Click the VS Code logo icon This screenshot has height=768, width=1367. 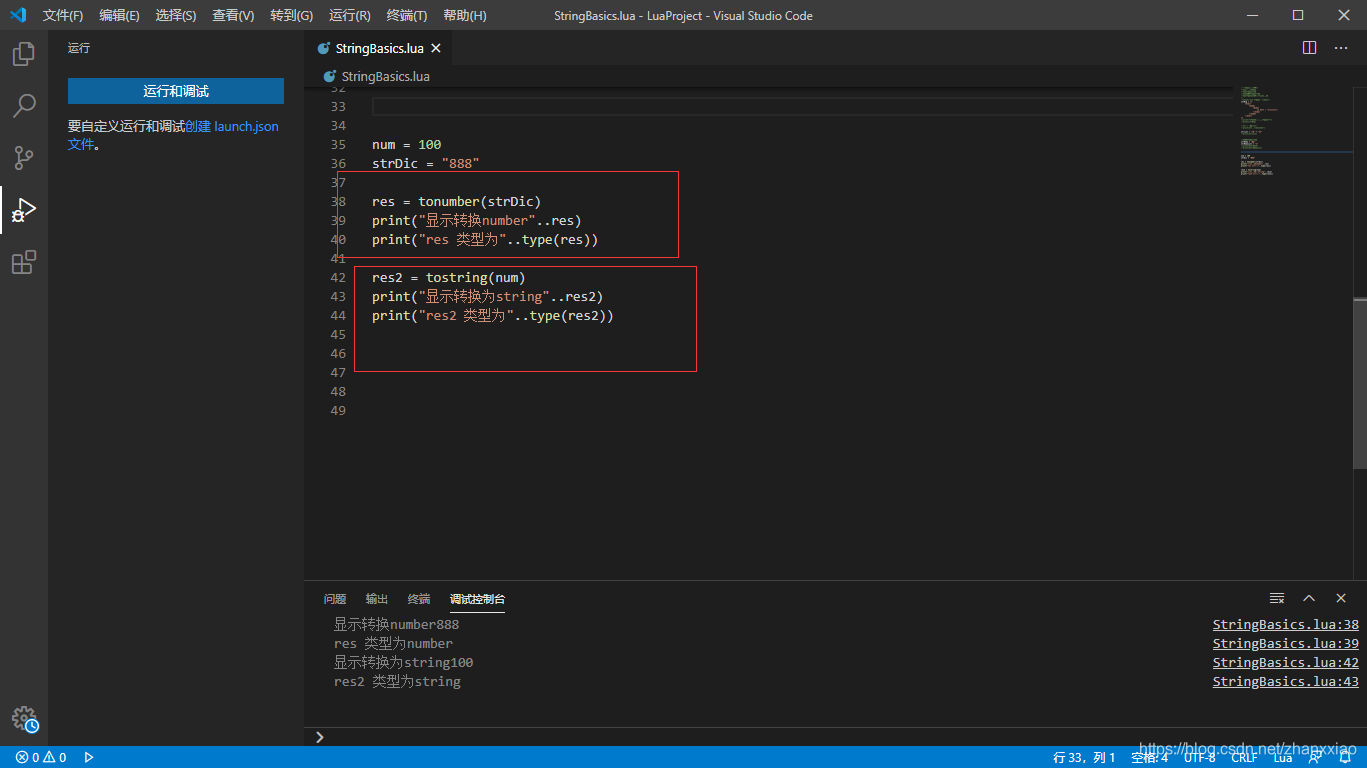pos(18,15)
